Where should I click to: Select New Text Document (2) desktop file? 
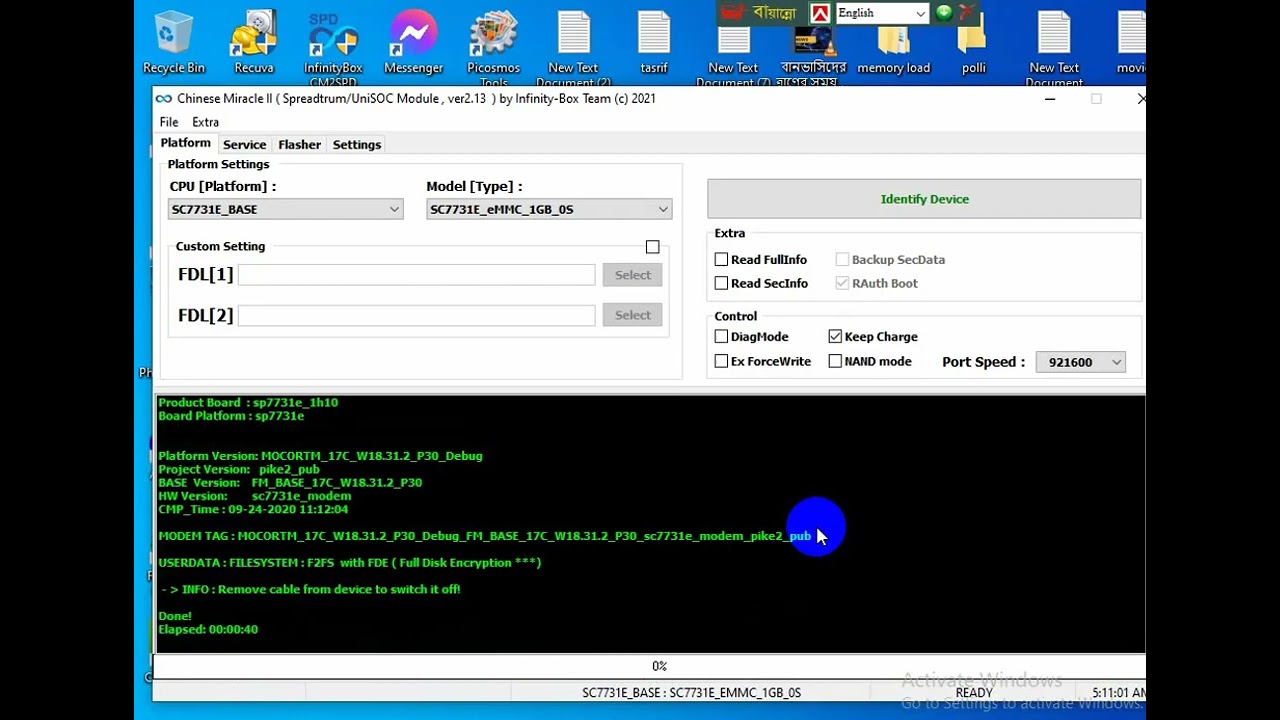pos(573,48)
